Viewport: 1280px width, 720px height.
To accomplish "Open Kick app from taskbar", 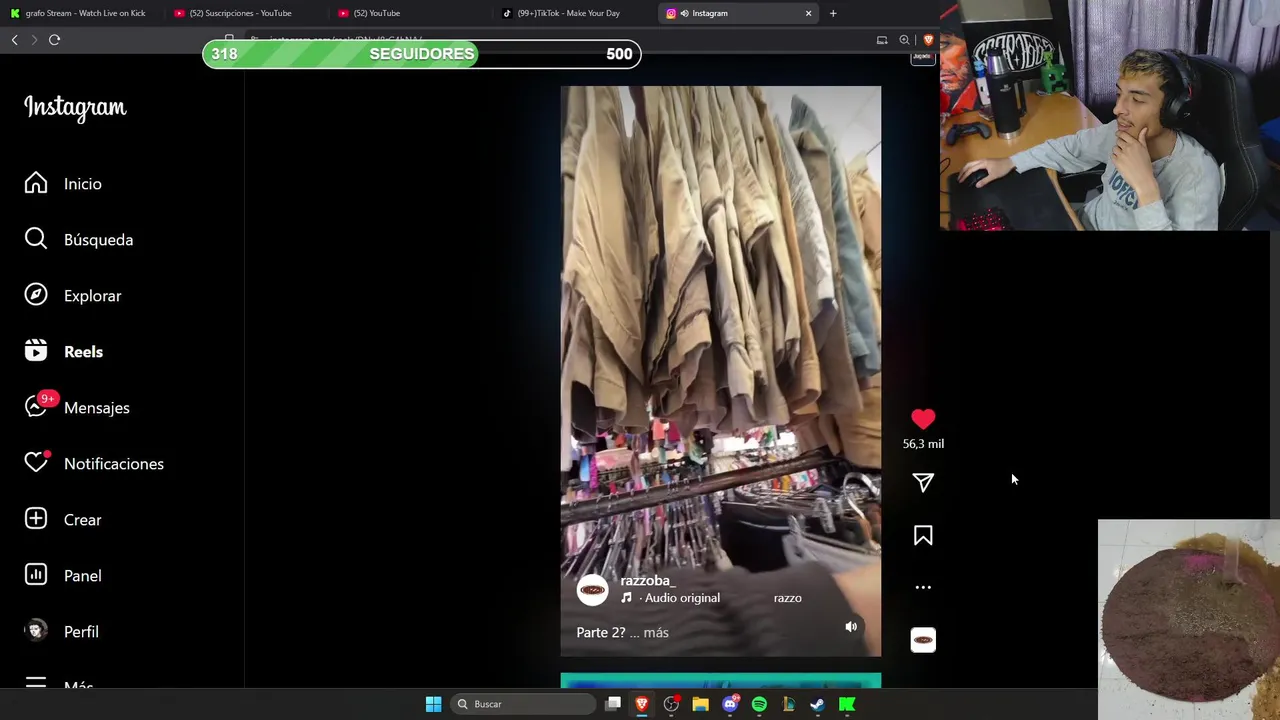I will coord(847,704).
